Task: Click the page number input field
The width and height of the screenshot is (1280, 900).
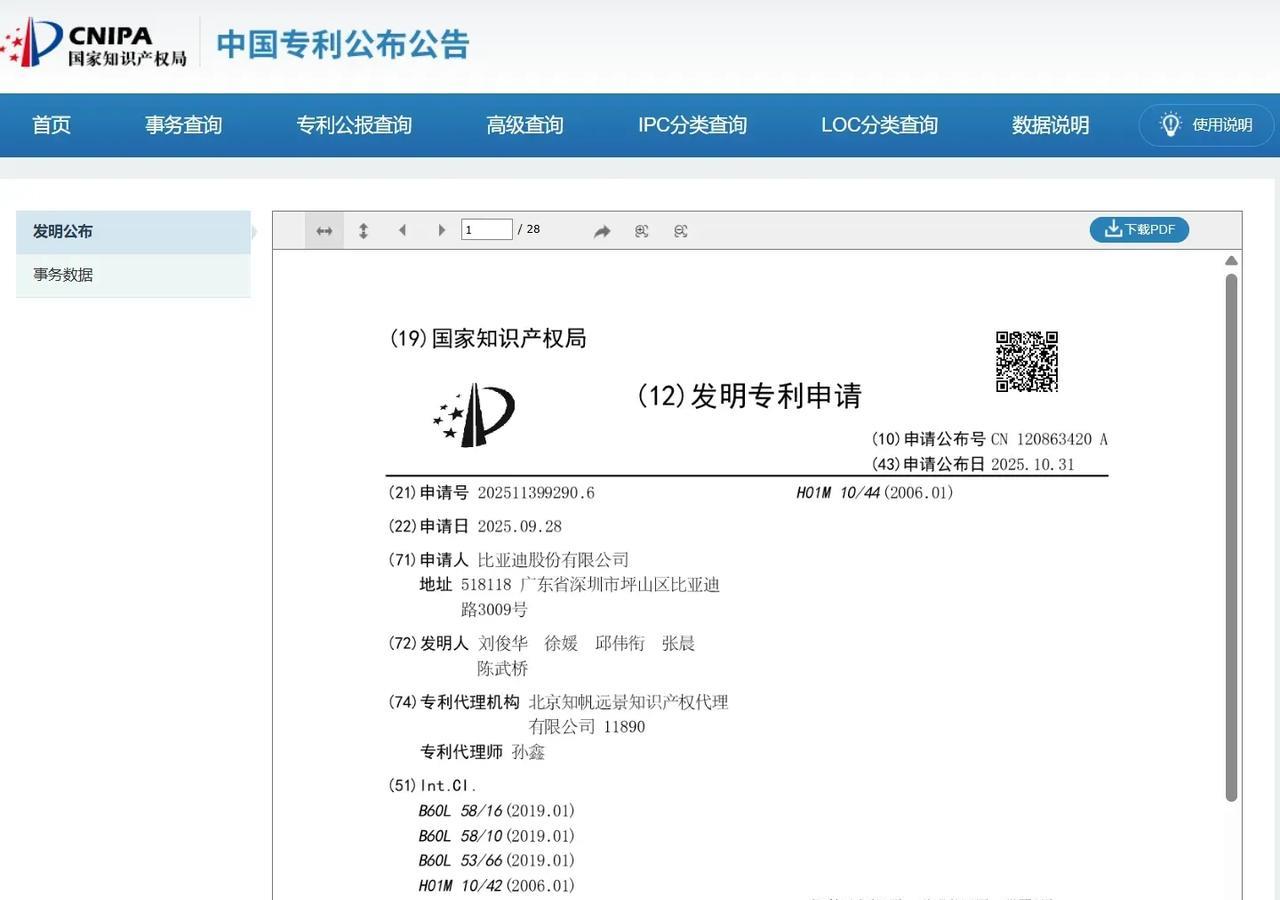Action: (x=487, y=230)
